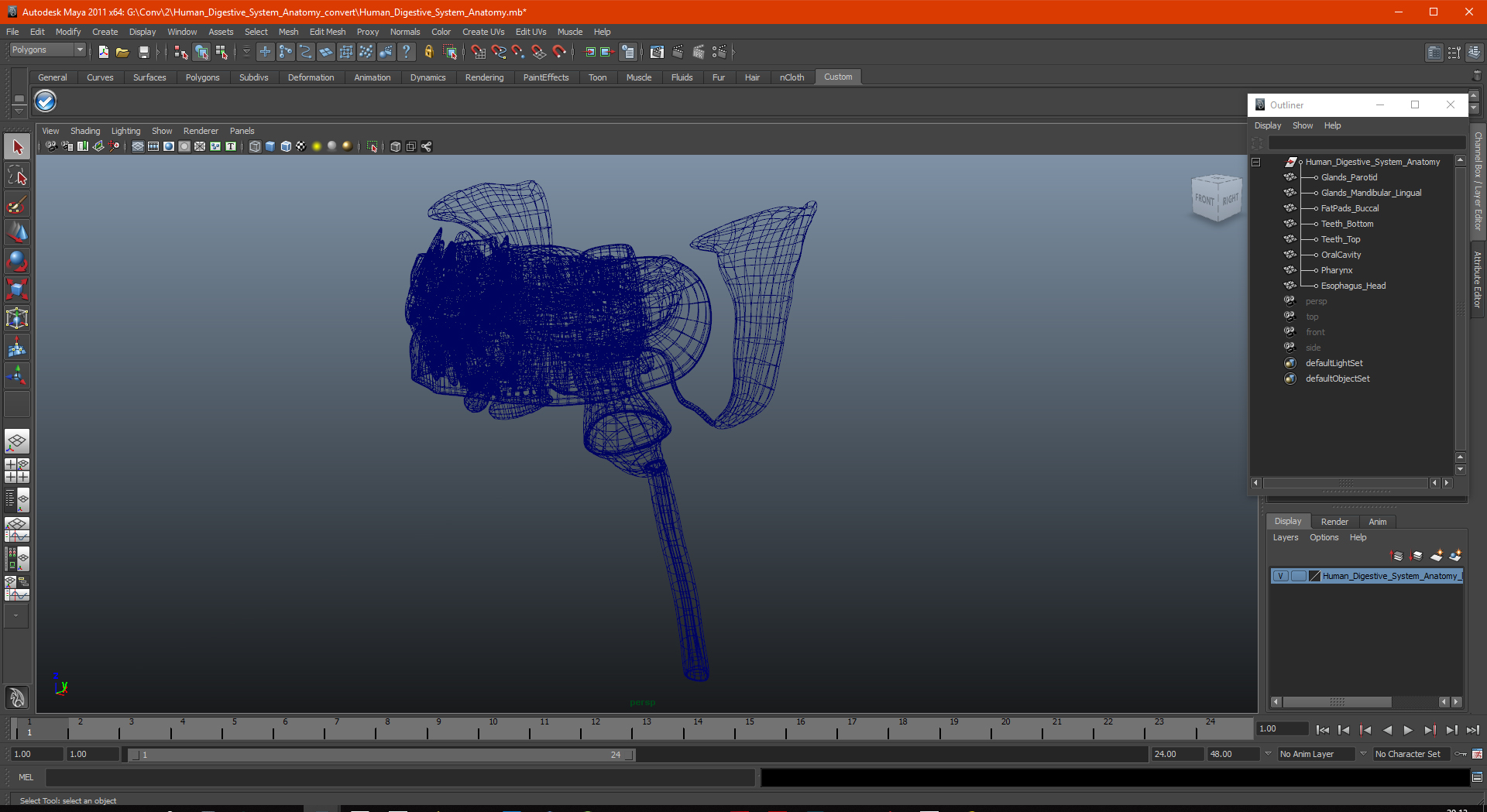Select the Pharynx object in Outliner

pos(1337,270)
